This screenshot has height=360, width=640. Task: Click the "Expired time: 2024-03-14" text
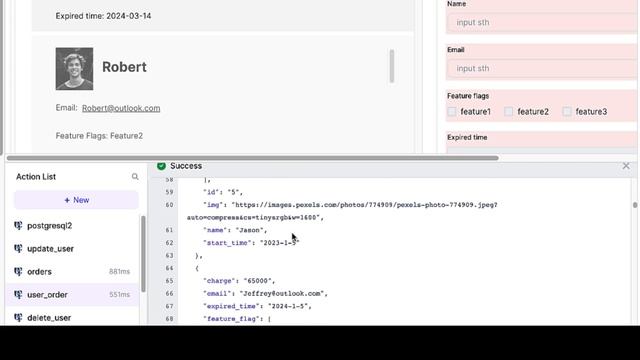tap(103, 16)
